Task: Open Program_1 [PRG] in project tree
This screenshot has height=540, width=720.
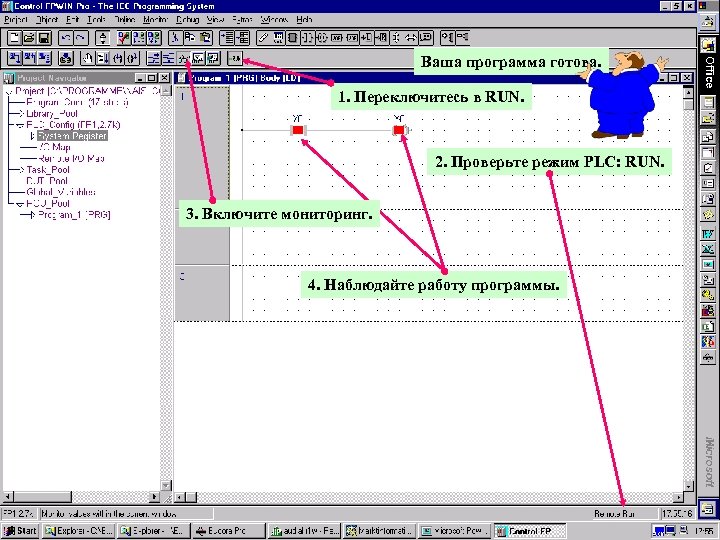Action: tap(74, 214)
